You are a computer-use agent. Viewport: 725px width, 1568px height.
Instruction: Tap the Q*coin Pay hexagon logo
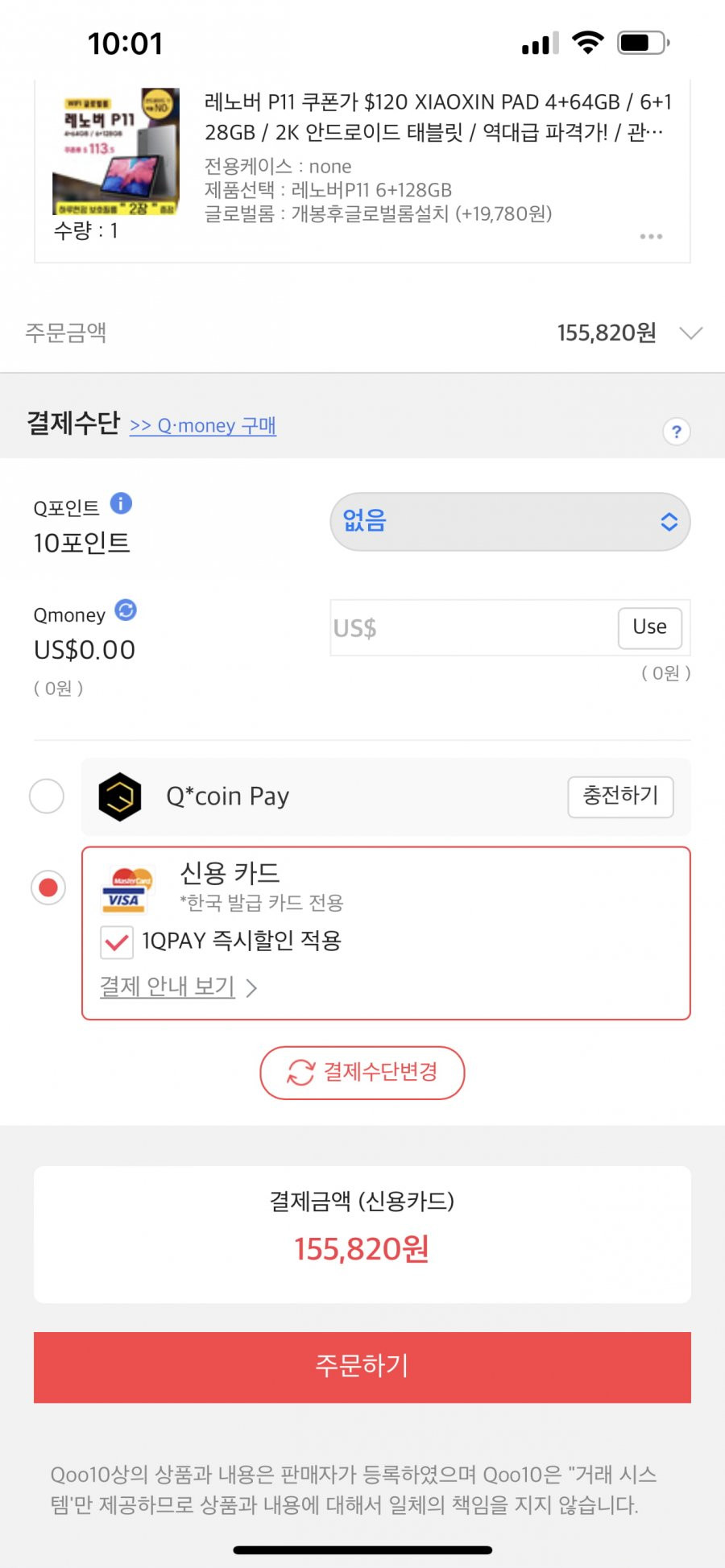(x=120, y=796)
